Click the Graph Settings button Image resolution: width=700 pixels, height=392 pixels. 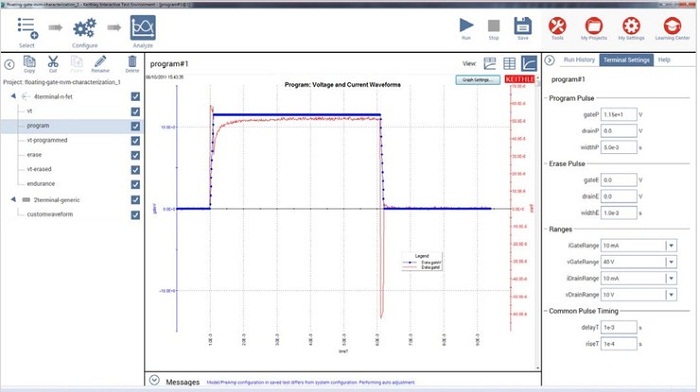[478, 80]
